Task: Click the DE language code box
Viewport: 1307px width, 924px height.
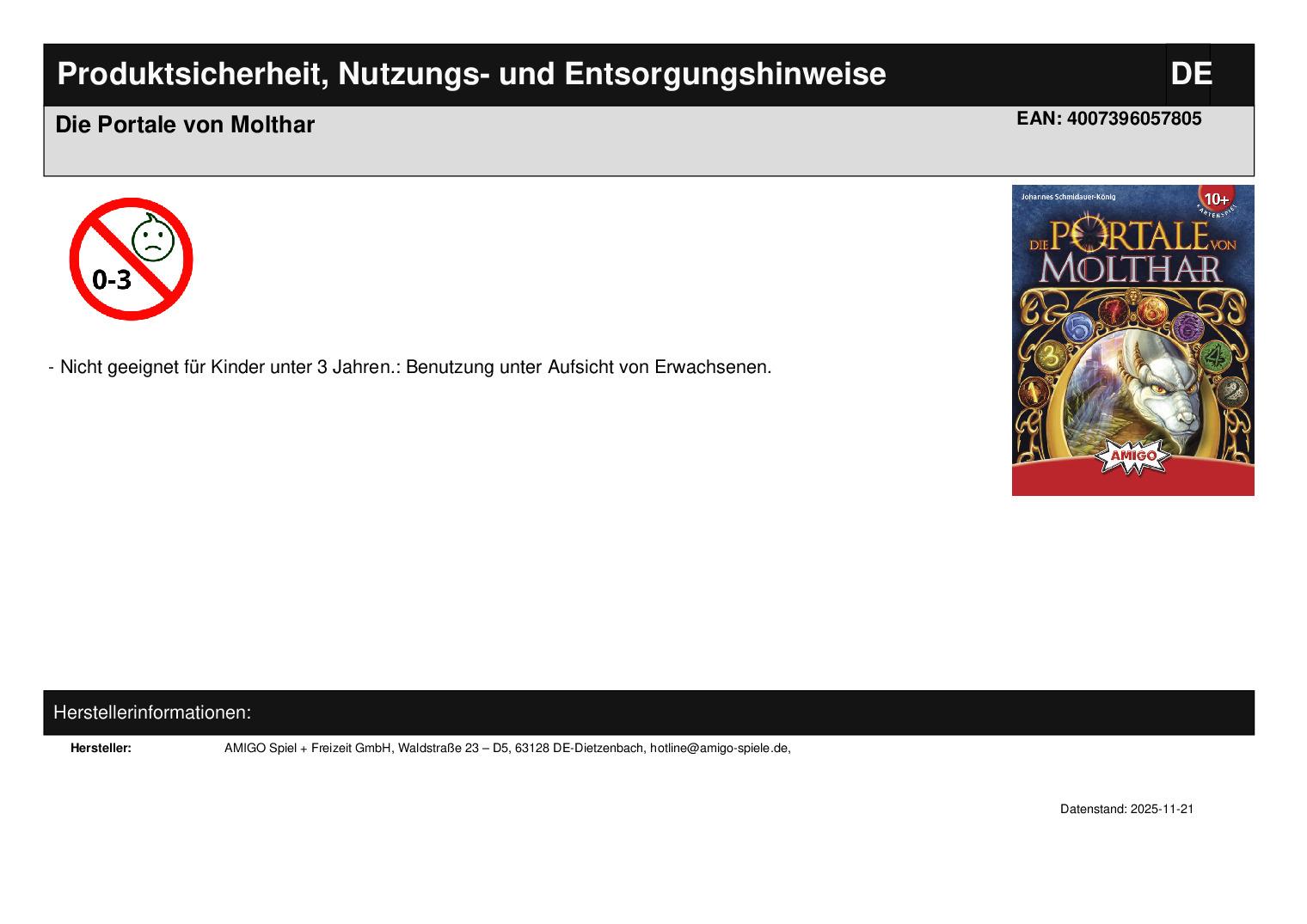Action: click(x=1190, y=74)
